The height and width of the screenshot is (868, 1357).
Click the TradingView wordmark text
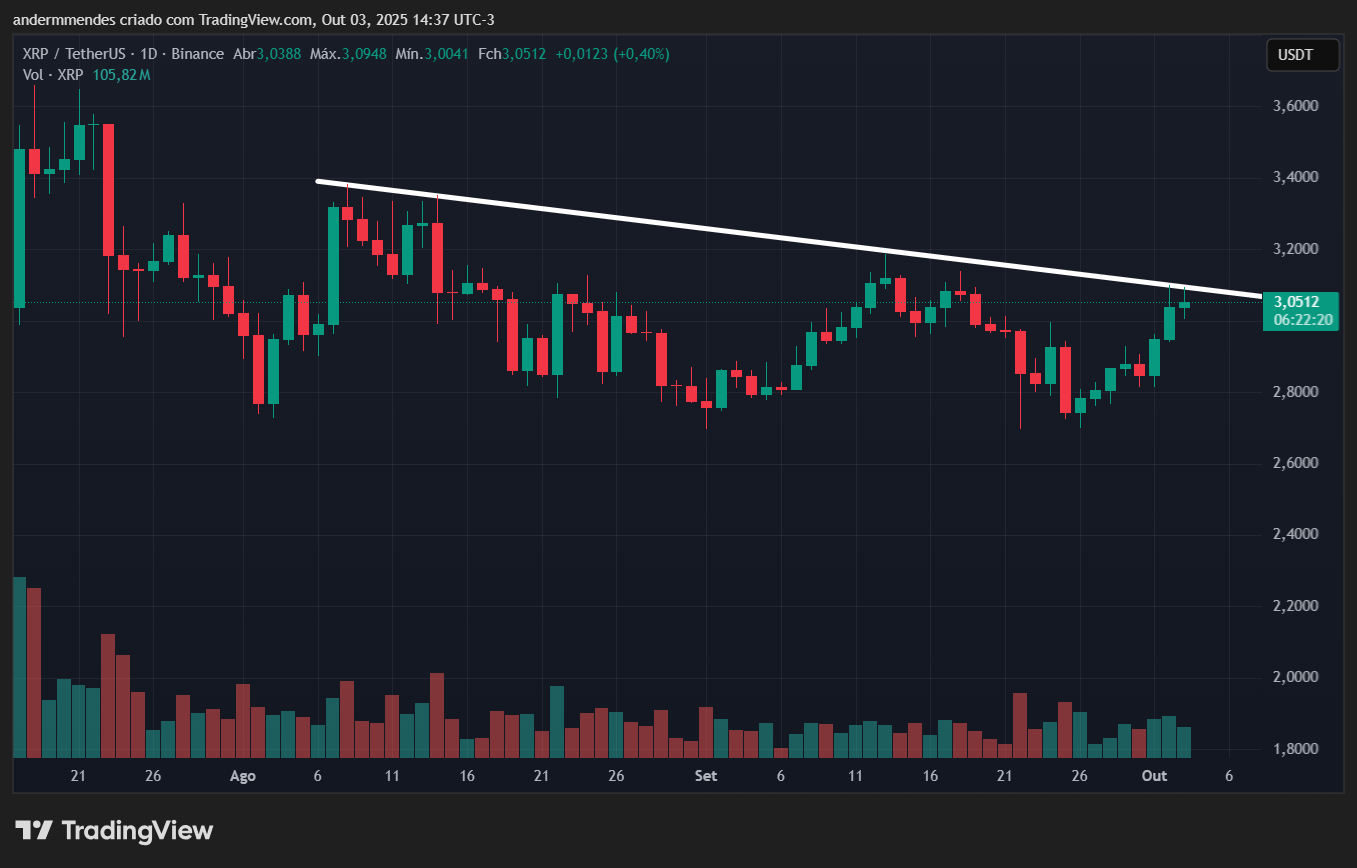point(137,830)
